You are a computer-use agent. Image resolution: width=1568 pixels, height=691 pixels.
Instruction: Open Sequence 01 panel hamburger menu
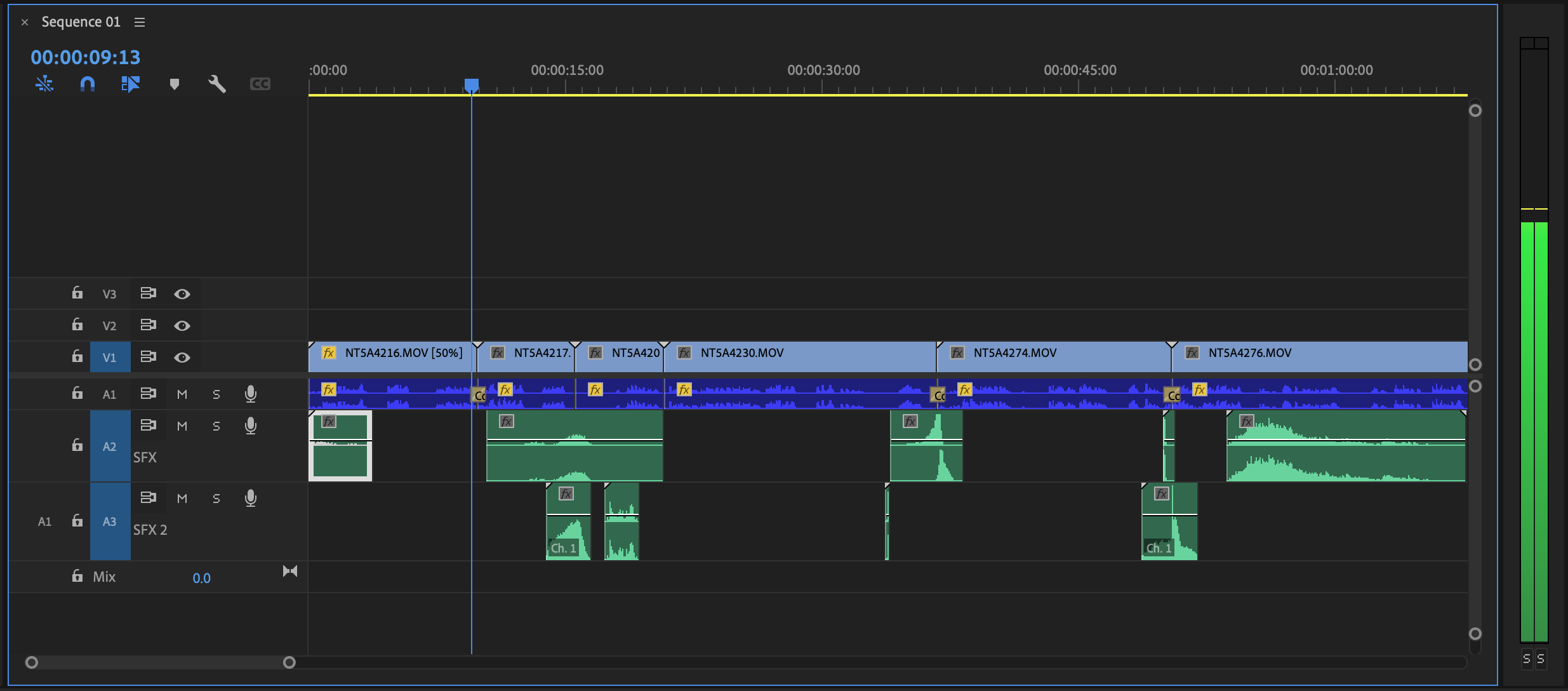(140, 22)
